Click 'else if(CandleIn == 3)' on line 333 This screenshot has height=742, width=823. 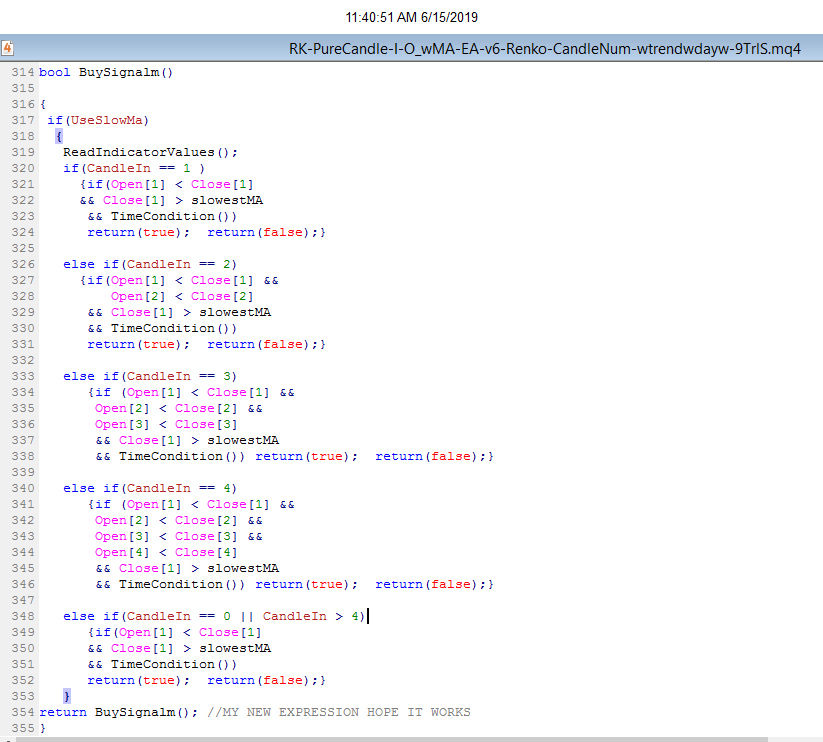click(150, 376)
